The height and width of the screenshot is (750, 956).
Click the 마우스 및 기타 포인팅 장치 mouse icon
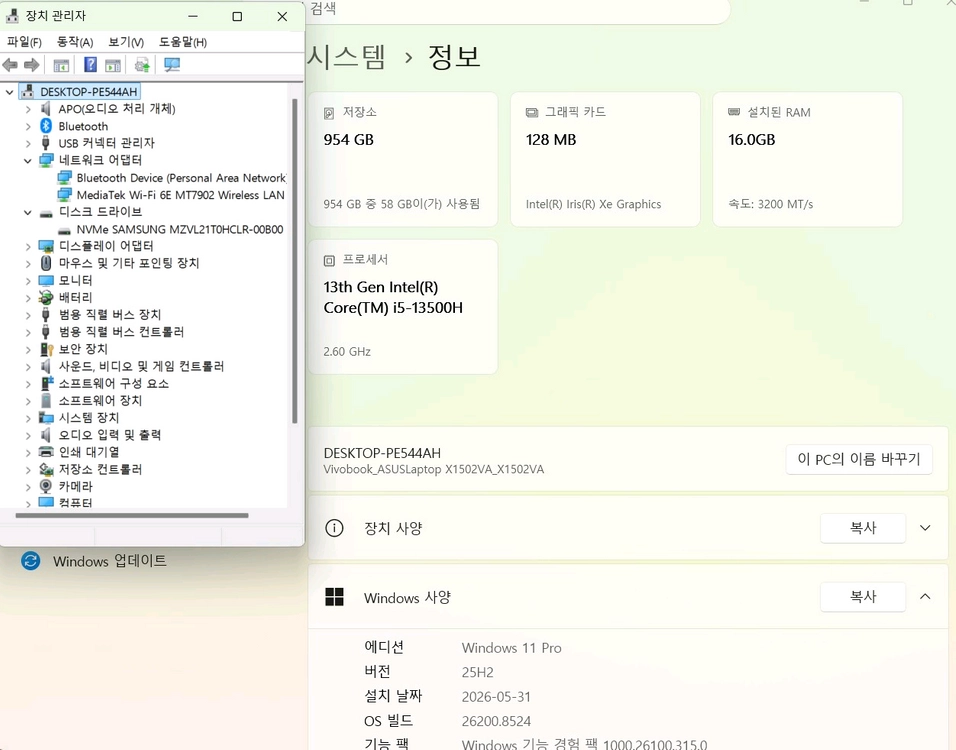[x=46, y=263]
